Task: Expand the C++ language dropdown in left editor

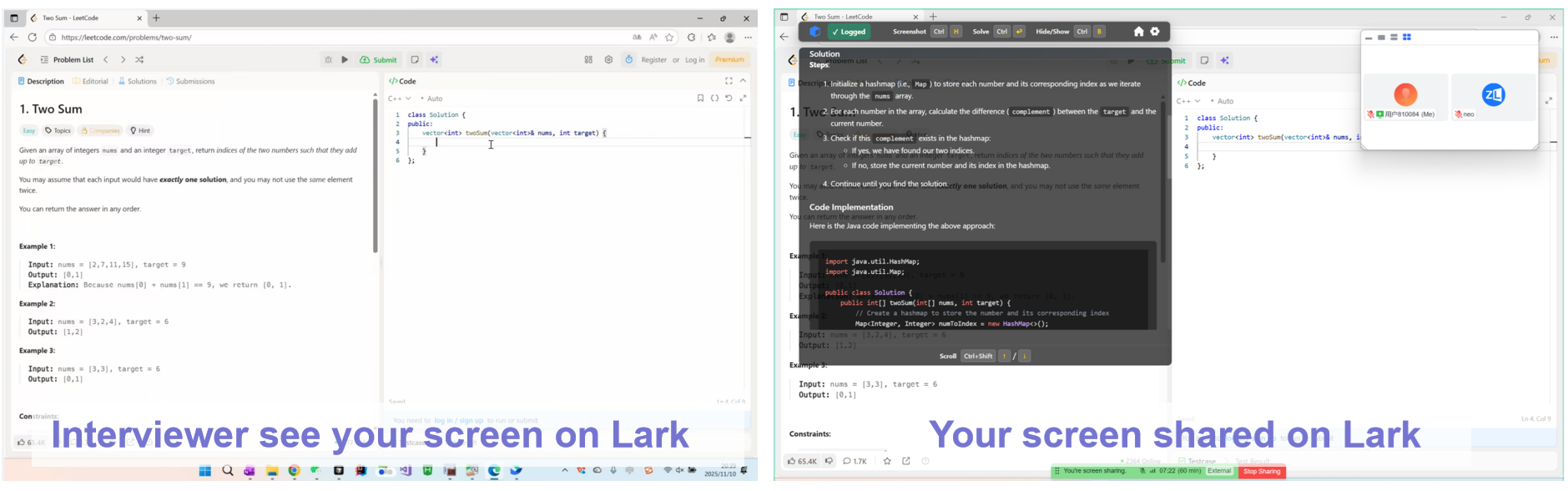Action: tap(400, 99)
